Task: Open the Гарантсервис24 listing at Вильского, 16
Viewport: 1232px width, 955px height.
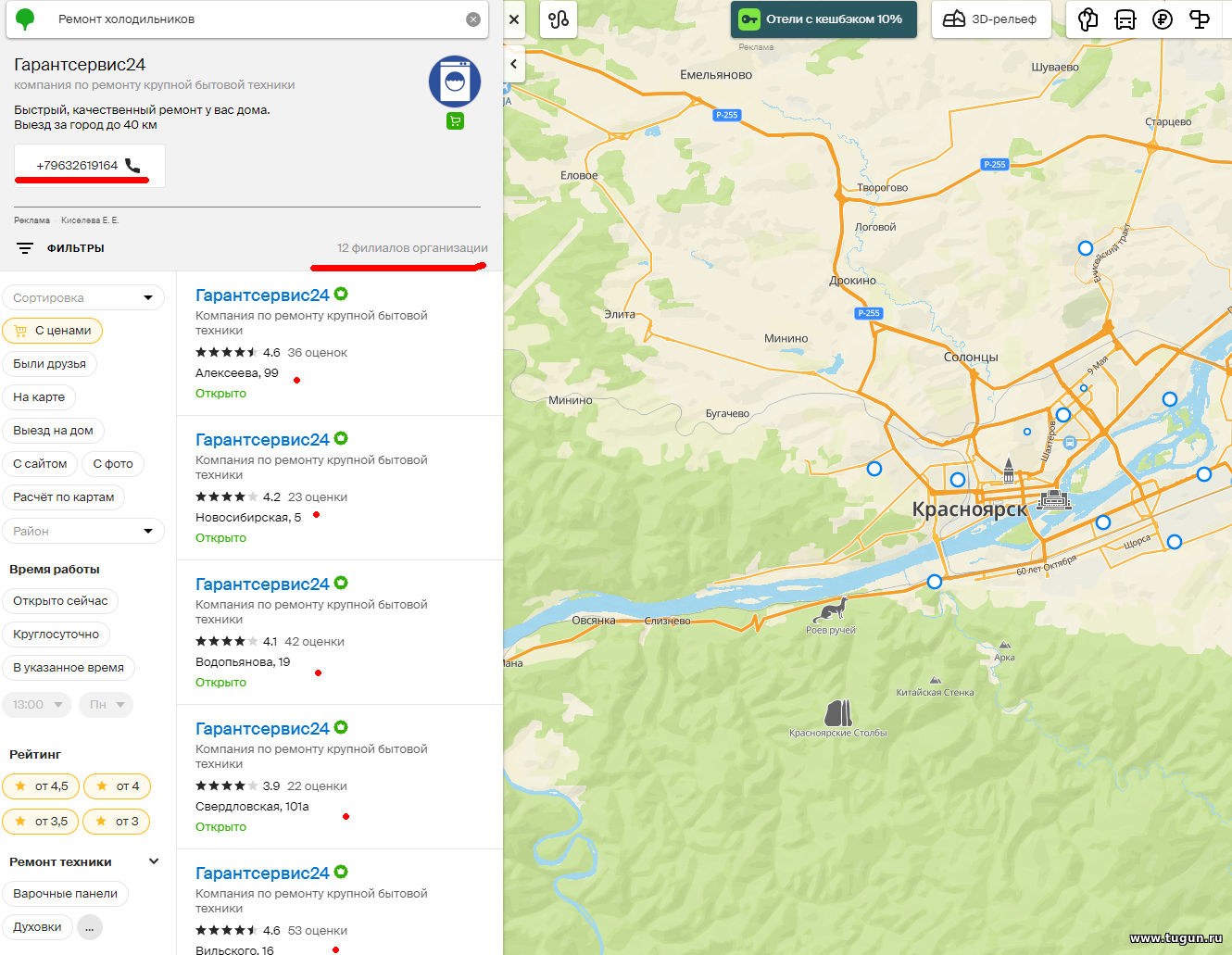Action: click(262, 873)
